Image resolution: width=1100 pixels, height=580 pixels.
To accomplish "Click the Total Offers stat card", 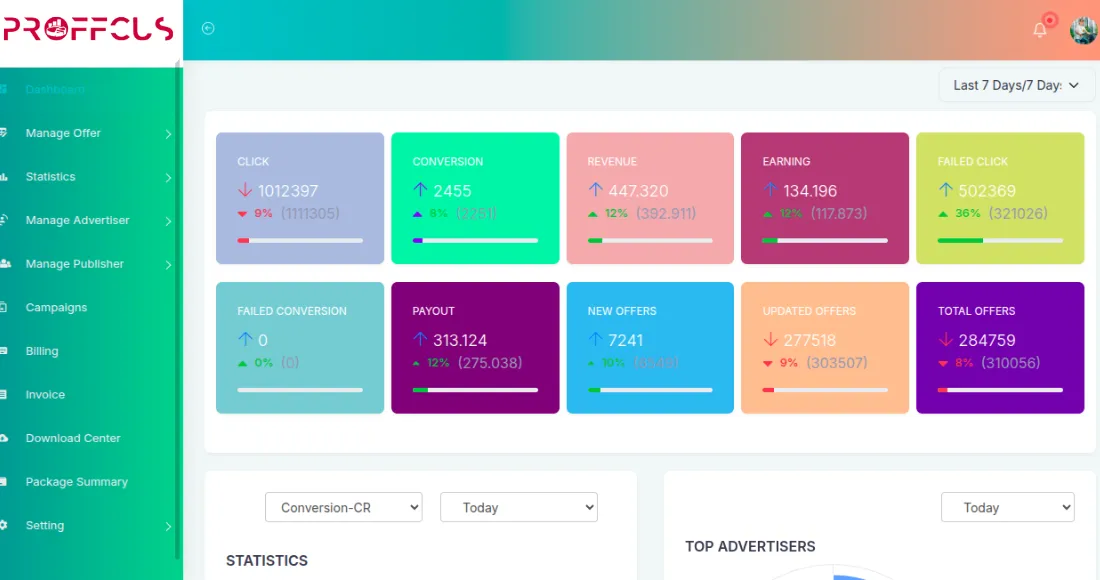I will coord(1000,347).
